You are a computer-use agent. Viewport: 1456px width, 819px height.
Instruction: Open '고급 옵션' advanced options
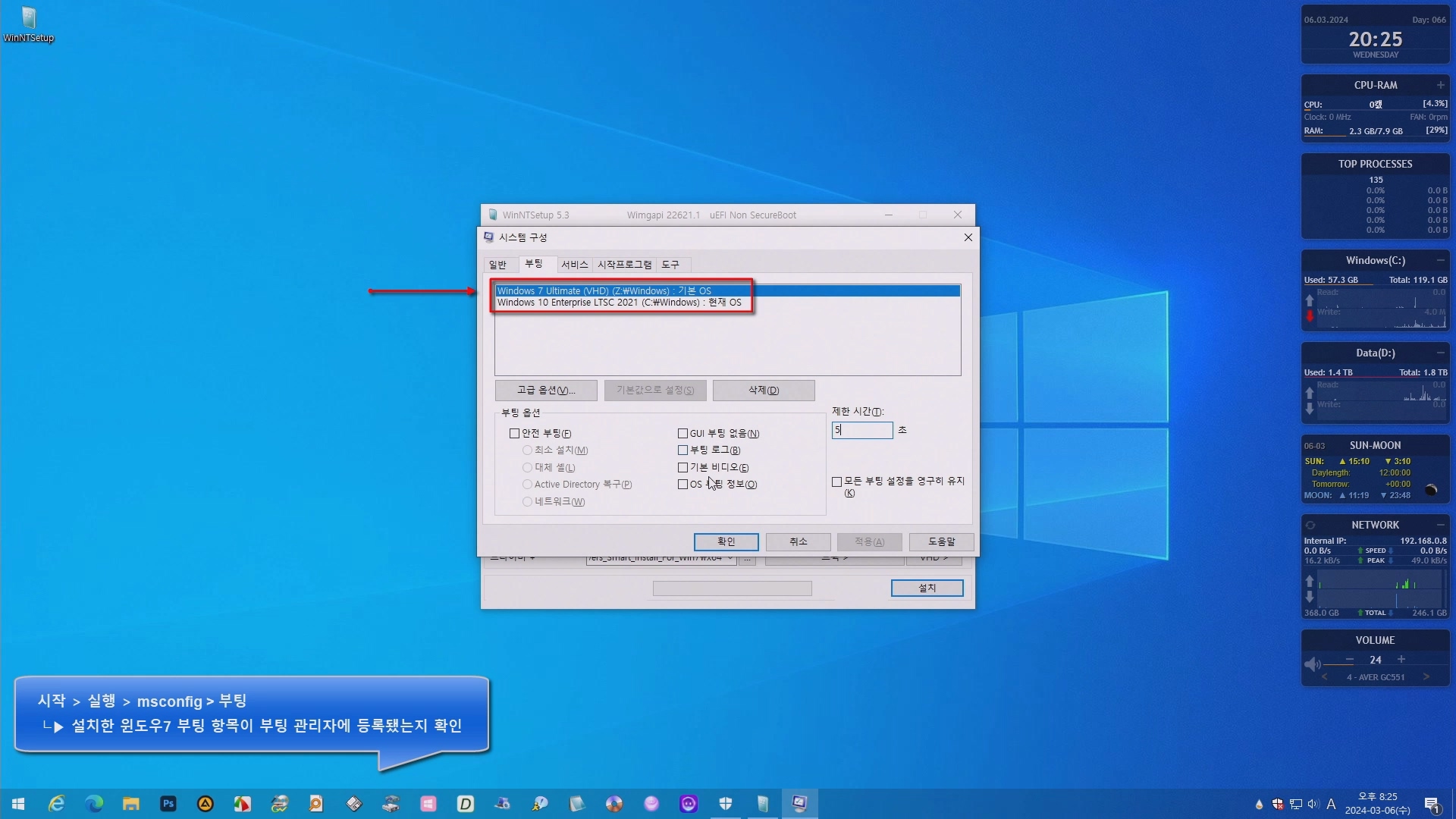tap(546, 390)
